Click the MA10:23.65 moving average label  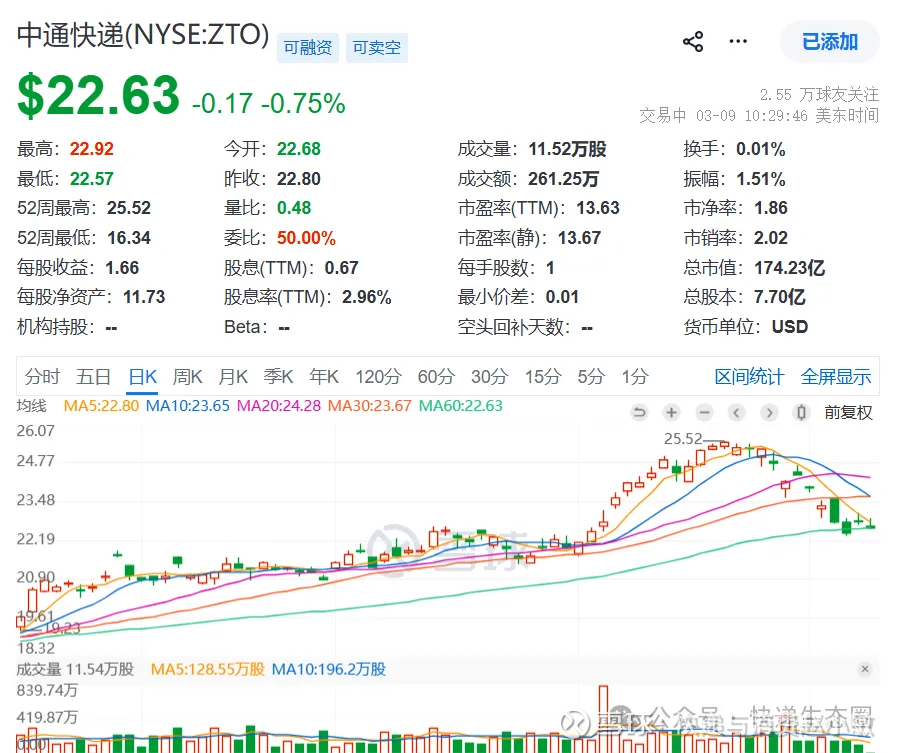click(x=187, y=406)
